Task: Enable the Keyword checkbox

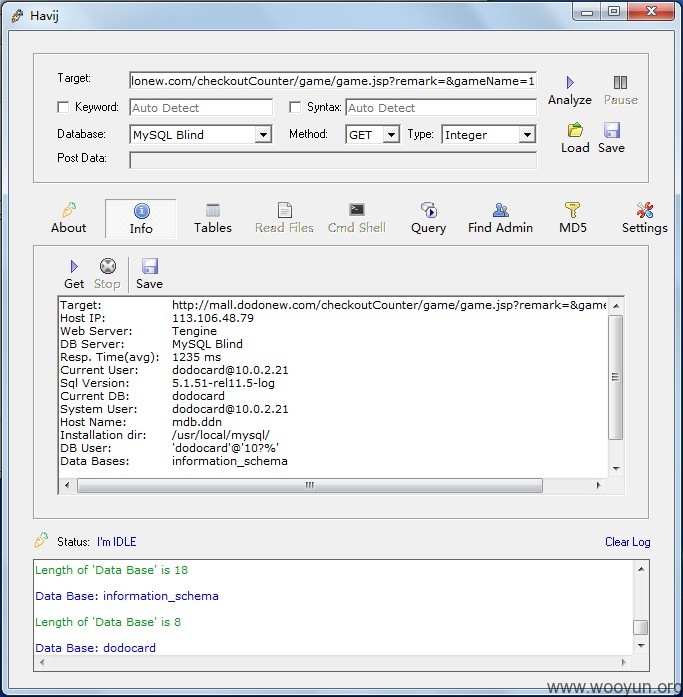Action: coord(63,107)
